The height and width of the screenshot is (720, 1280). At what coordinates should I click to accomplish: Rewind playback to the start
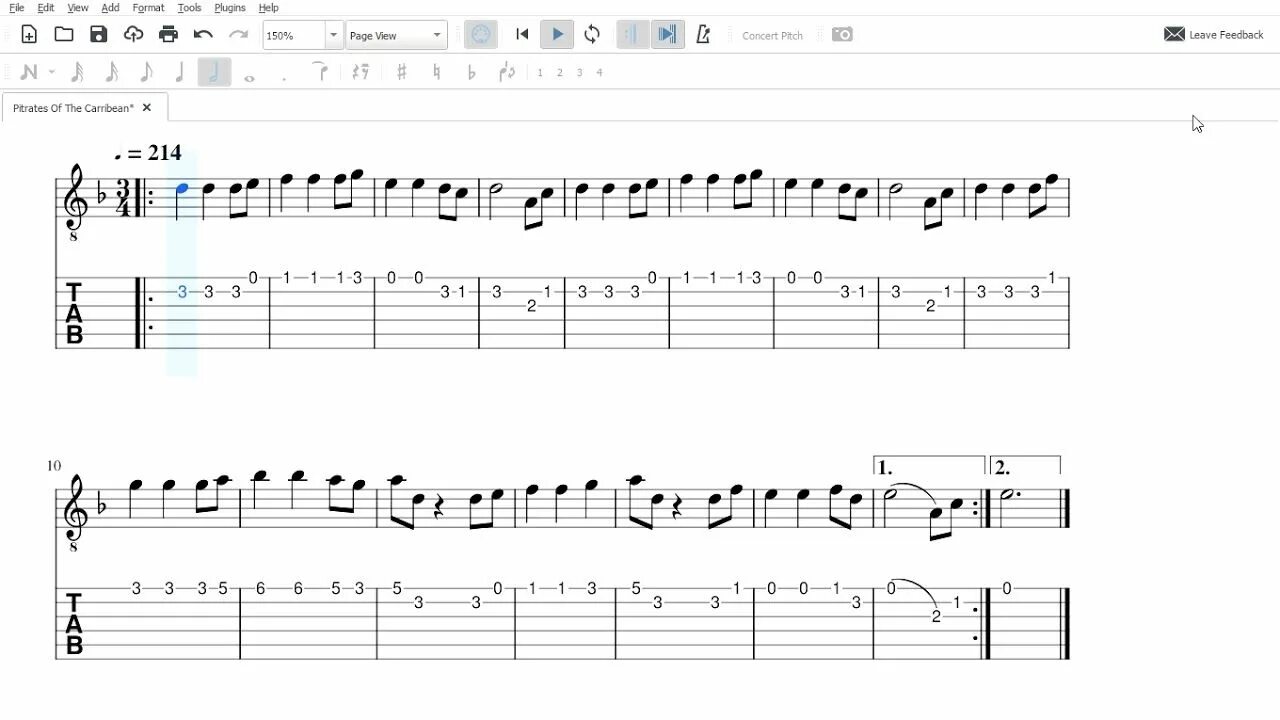click(x=522, y=35)
